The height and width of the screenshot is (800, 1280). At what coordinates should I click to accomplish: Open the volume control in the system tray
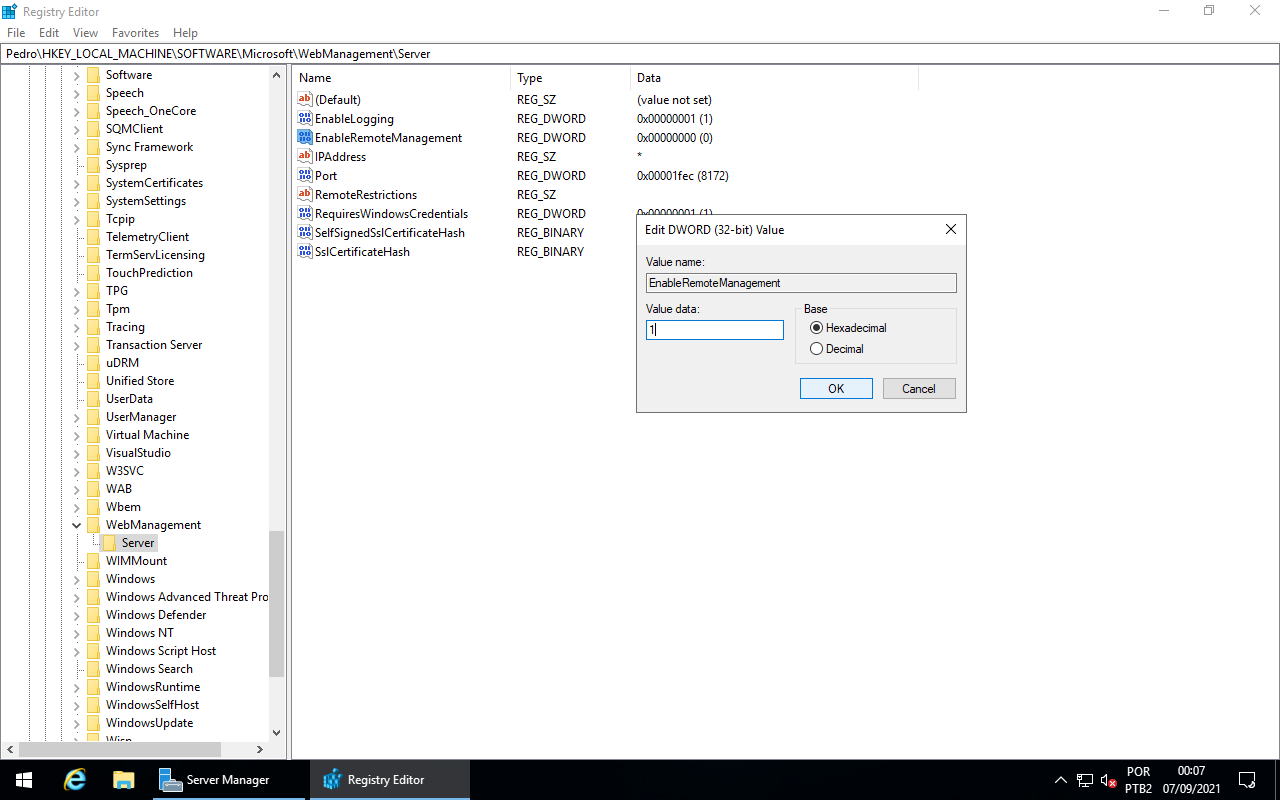[x=1108, y=779]
